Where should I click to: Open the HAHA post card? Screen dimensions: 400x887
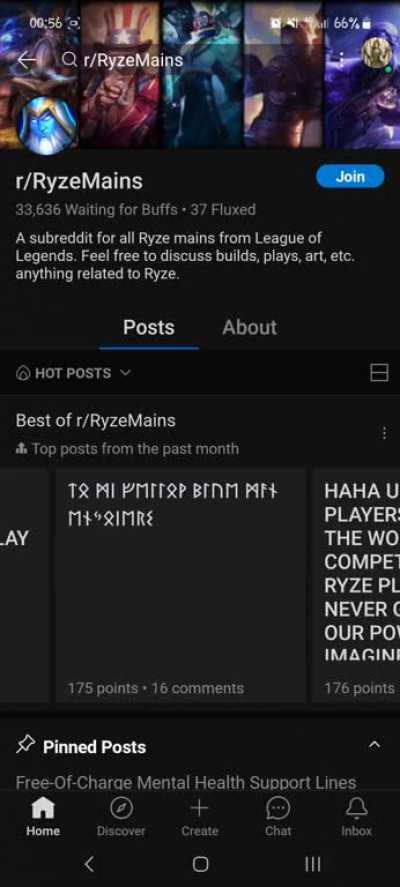(356, 585)
